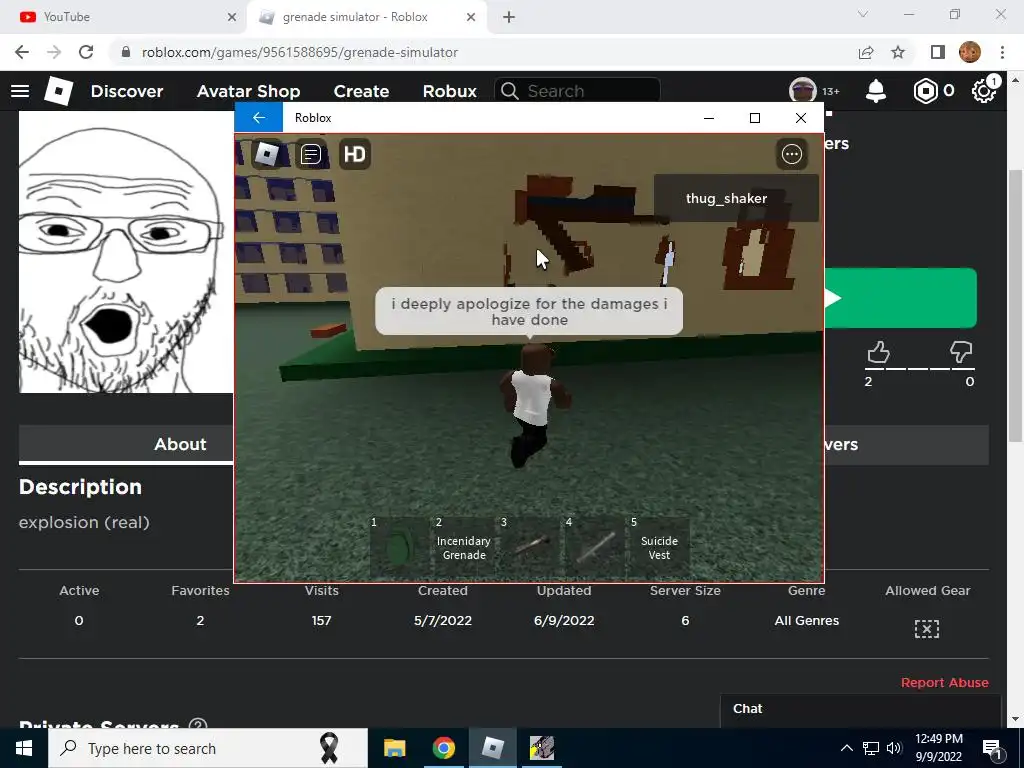Click the Roblox taskbar icon
Screen dimensions: 1024x768
(x=492, y=748)
